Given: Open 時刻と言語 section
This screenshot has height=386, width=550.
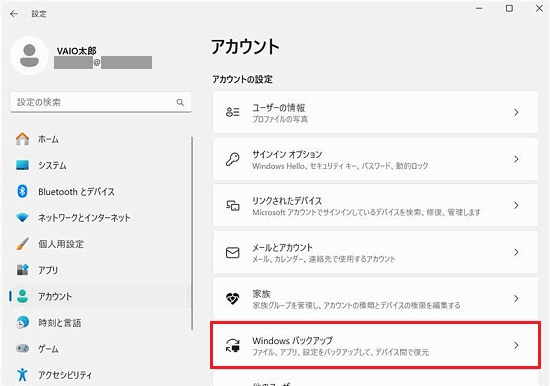Looking at the screenshot, I should (x=60, y=322).
